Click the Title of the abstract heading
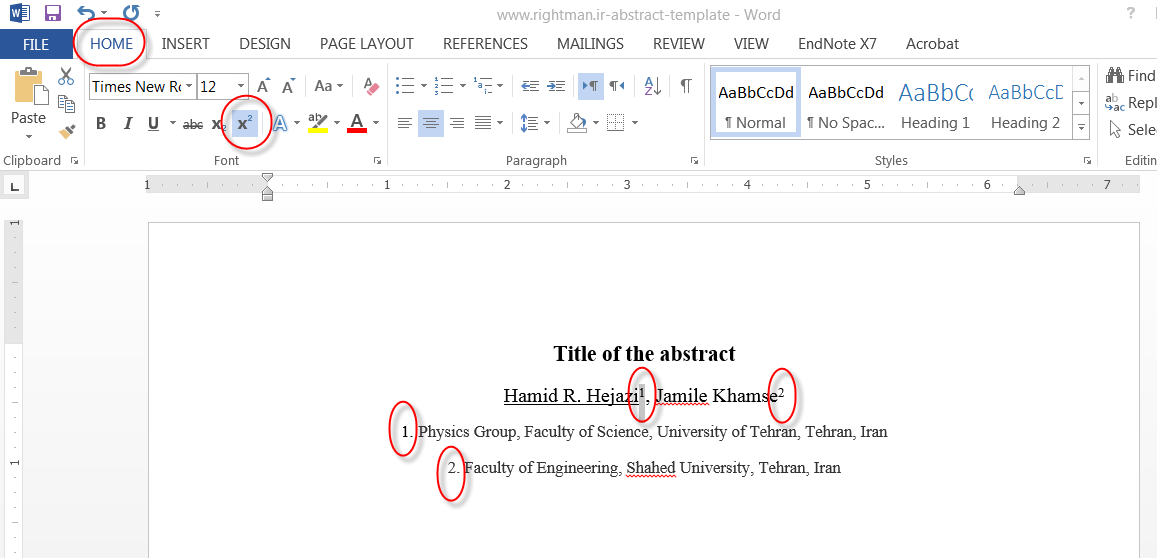This screenshot has width=1157, height=558. tap(644, 354)
